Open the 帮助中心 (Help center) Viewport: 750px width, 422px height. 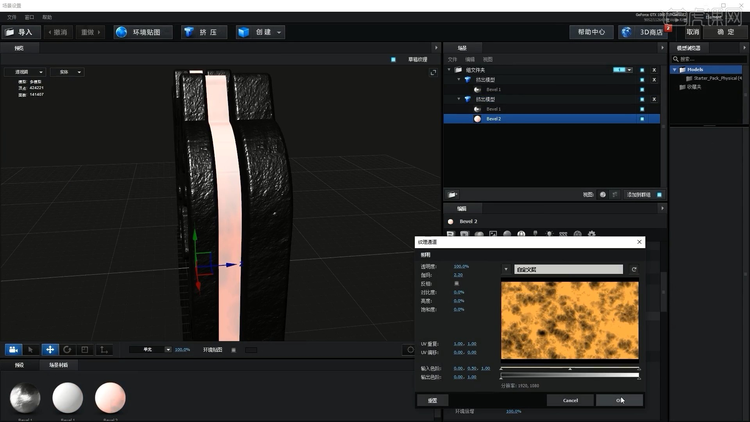(x=591, y=32)
